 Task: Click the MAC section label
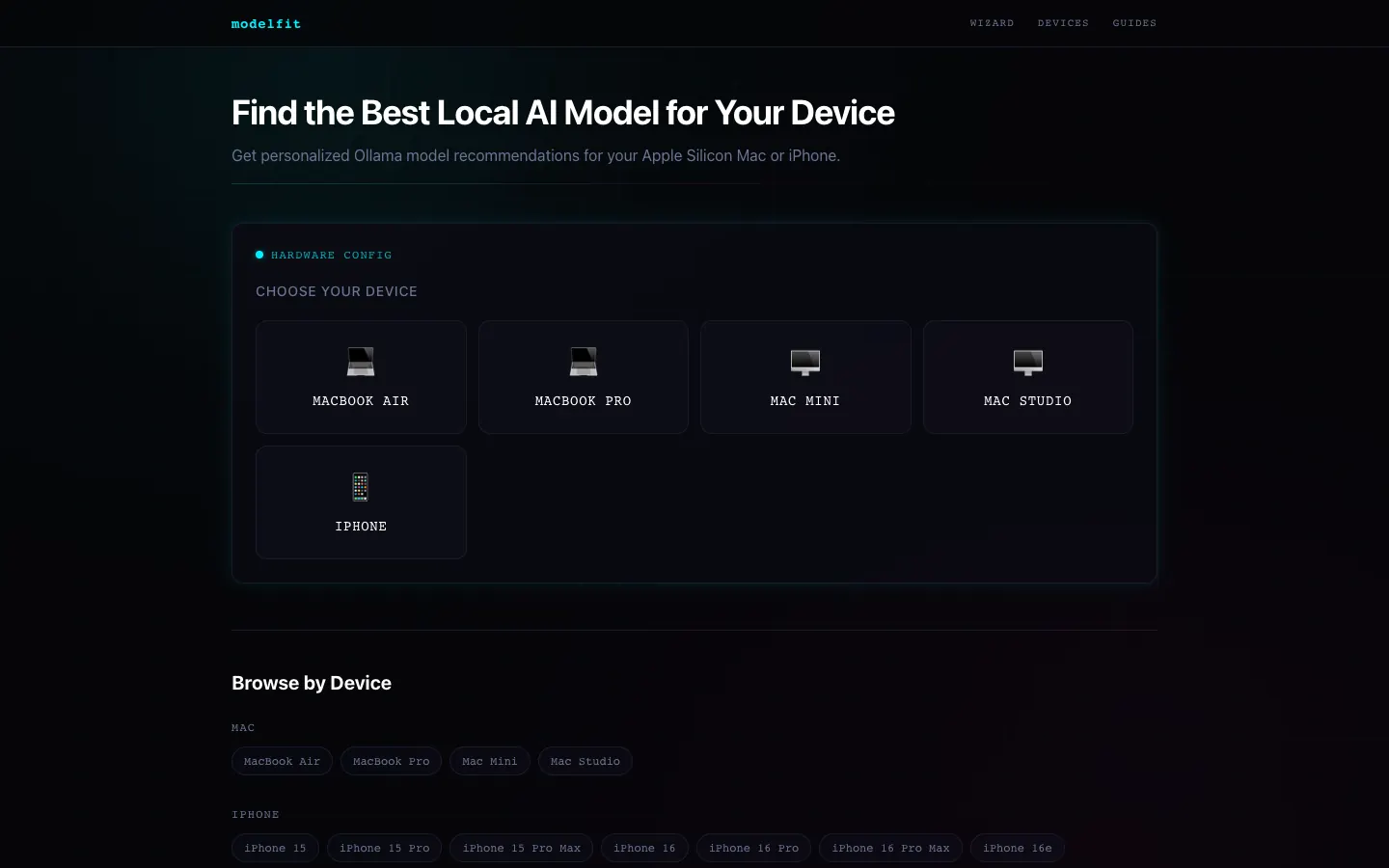coord(243,728)
